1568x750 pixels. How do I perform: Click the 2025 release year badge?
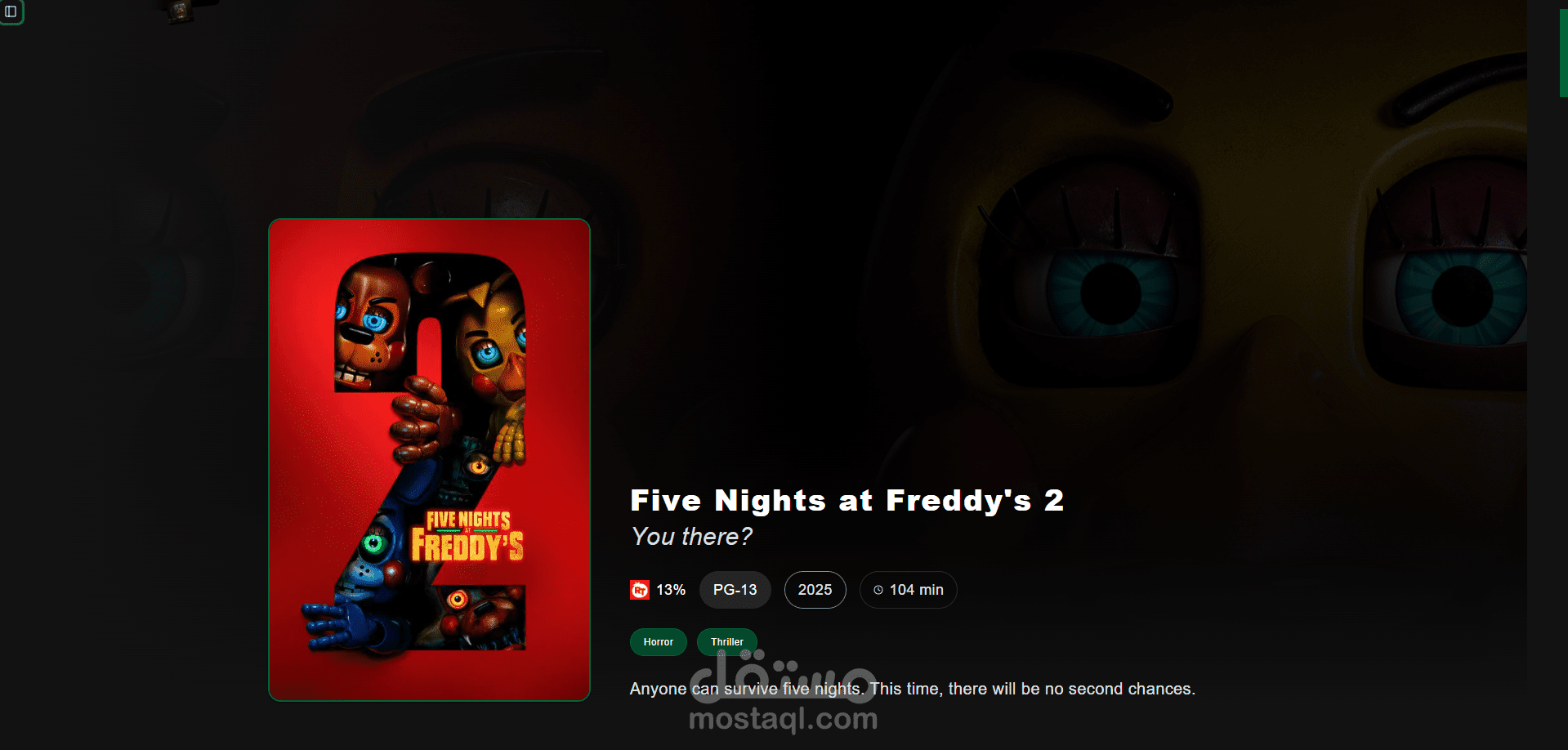click(x=815, y=590)
